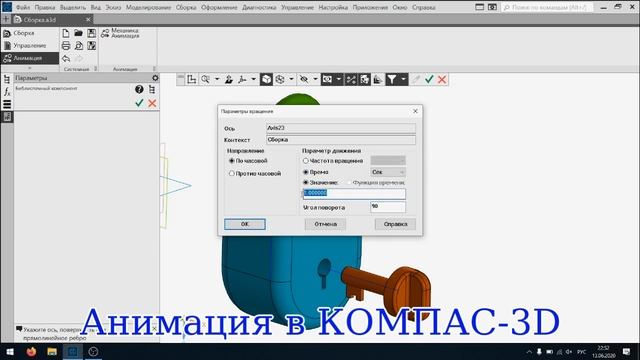Open Сек time units dropdown
640x360 pixels.
point(388,172)
